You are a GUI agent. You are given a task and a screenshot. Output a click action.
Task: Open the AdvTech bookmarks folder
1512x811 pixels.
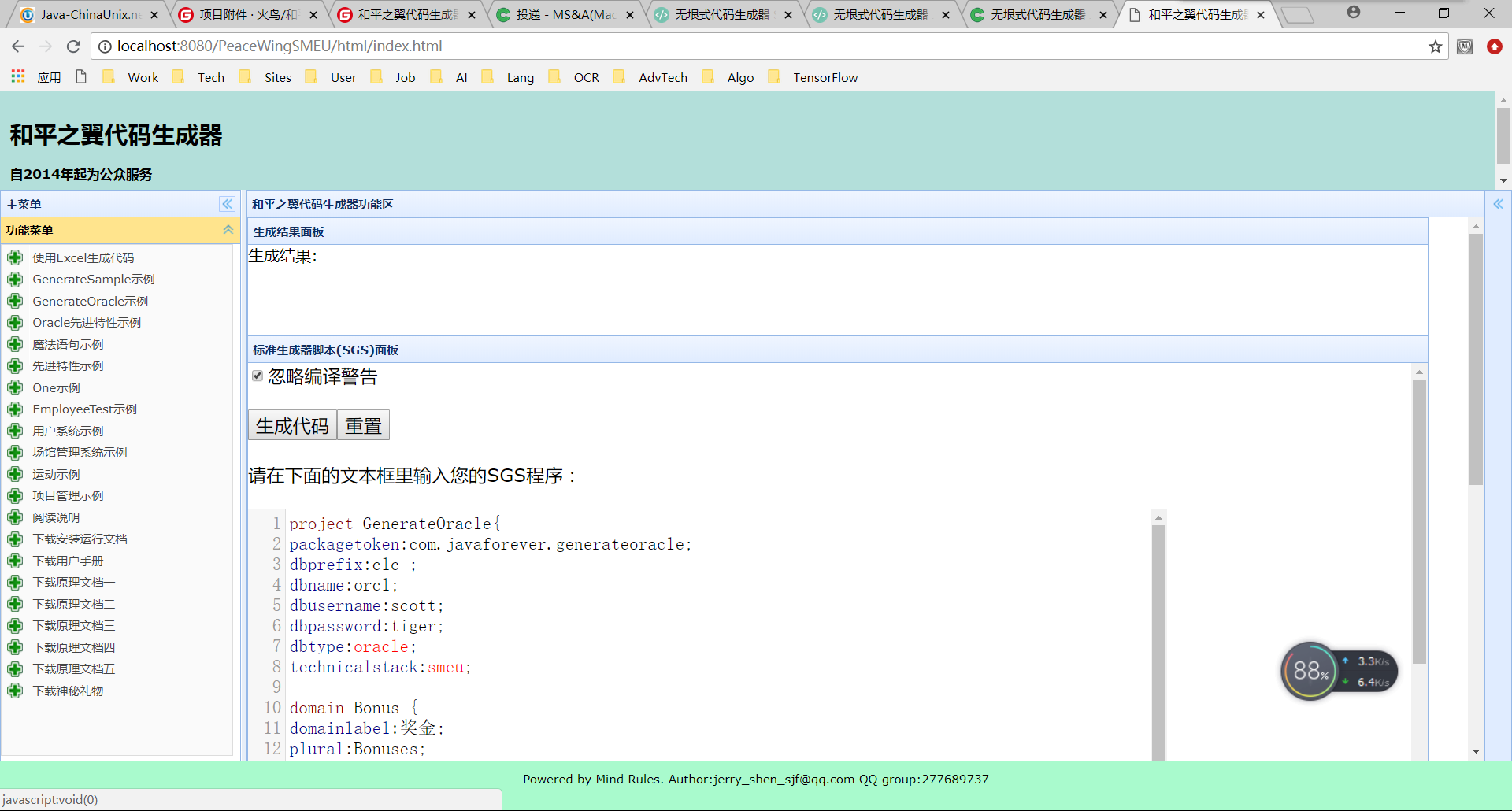650,77
